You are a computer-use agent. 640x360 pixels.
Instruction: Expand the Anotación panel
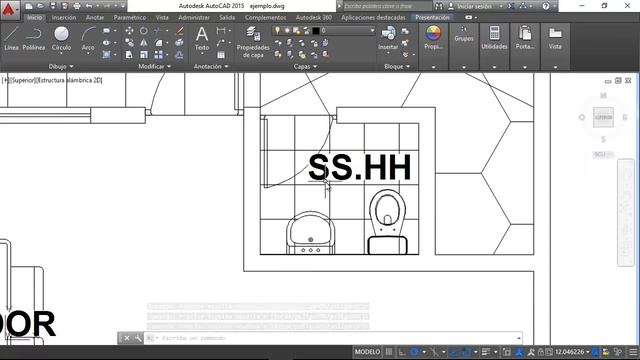211,66
